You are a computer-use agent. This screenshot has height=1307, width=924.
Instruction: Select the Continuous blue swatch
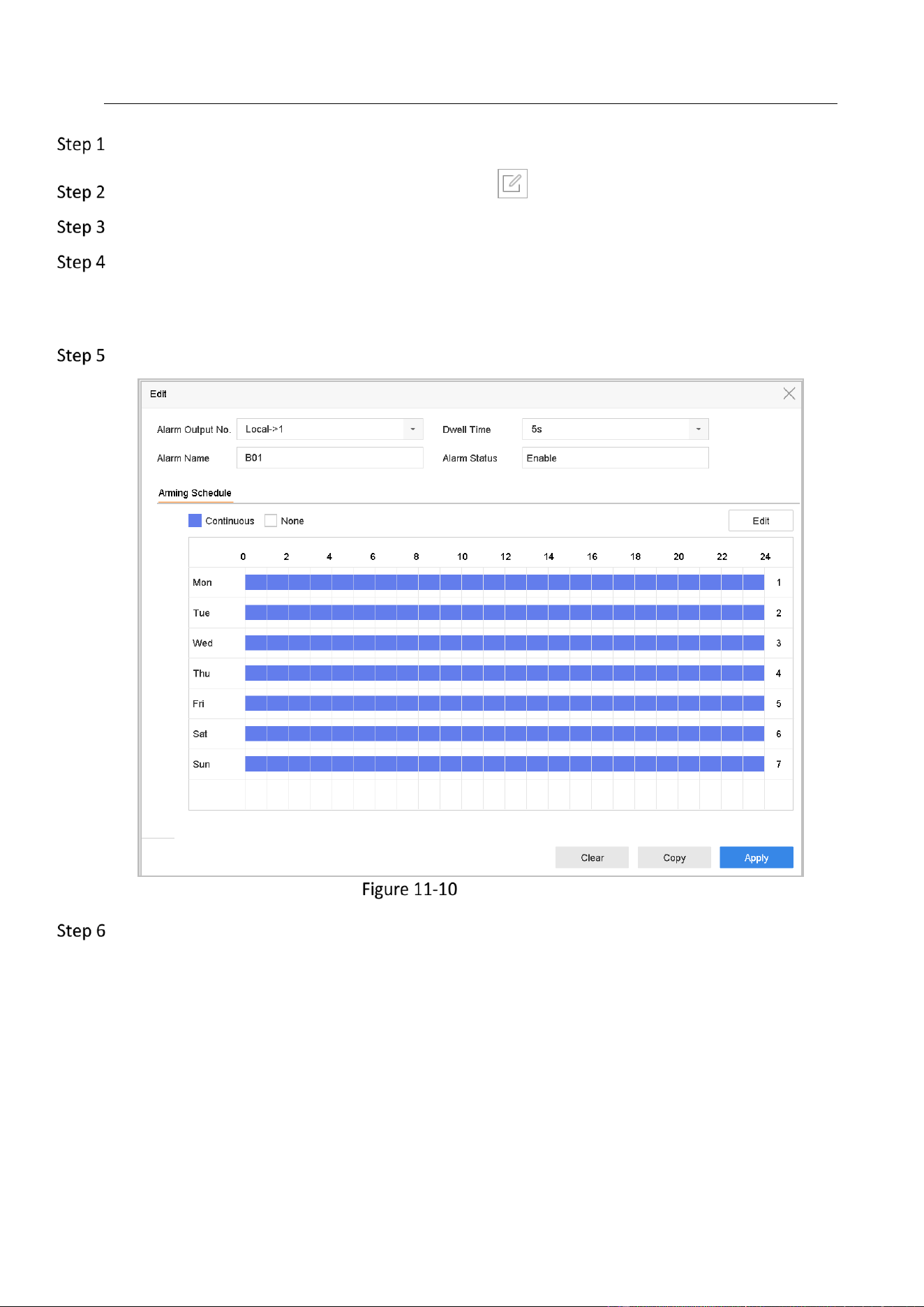195,521
